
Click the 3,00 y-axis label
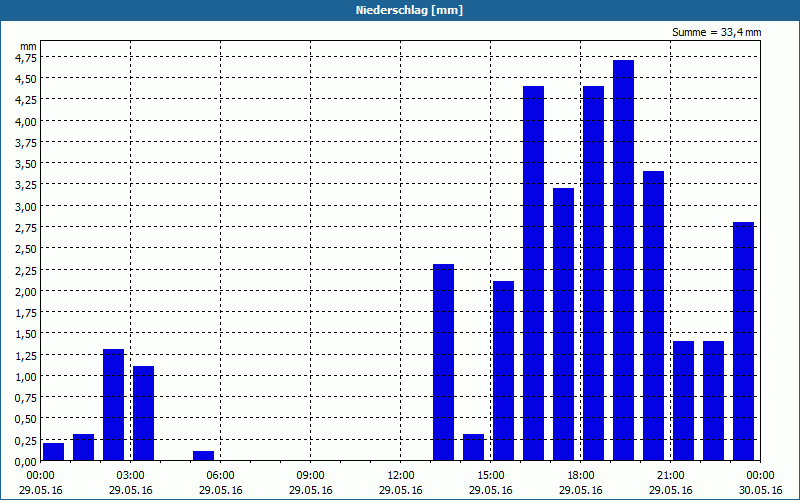26,207
